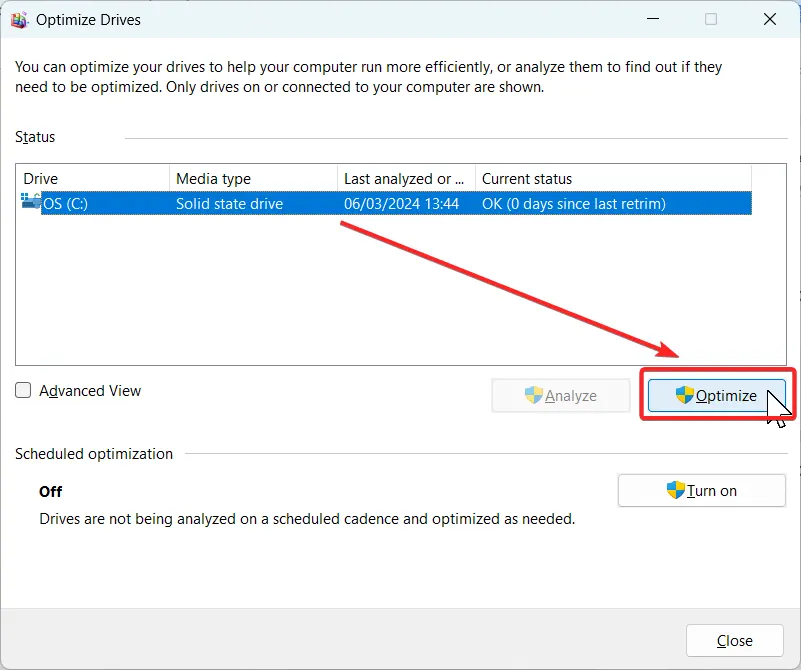The image size is (801, 670).
Task: Click the Current status column header
Action: (x=614, y=179)
